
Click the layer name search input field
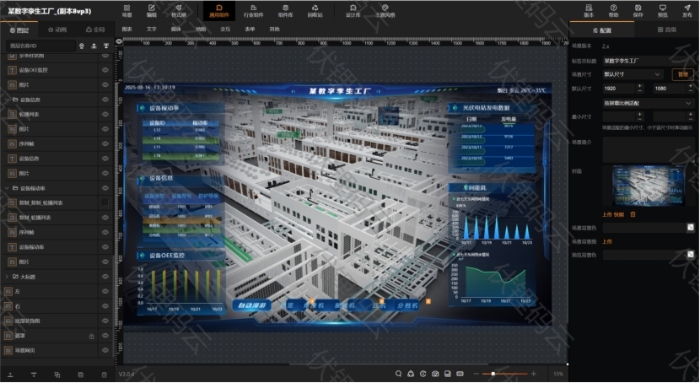pyautogui.click(x=40, y=46)
